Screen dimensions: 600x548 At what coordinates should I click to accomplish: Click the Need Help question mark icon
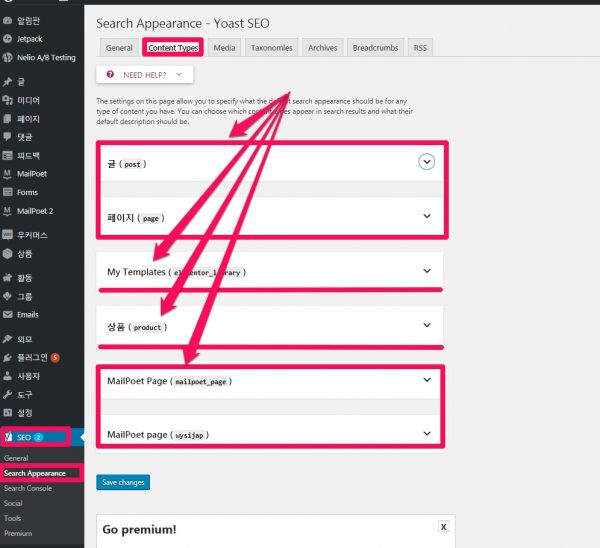pos(110,74)
